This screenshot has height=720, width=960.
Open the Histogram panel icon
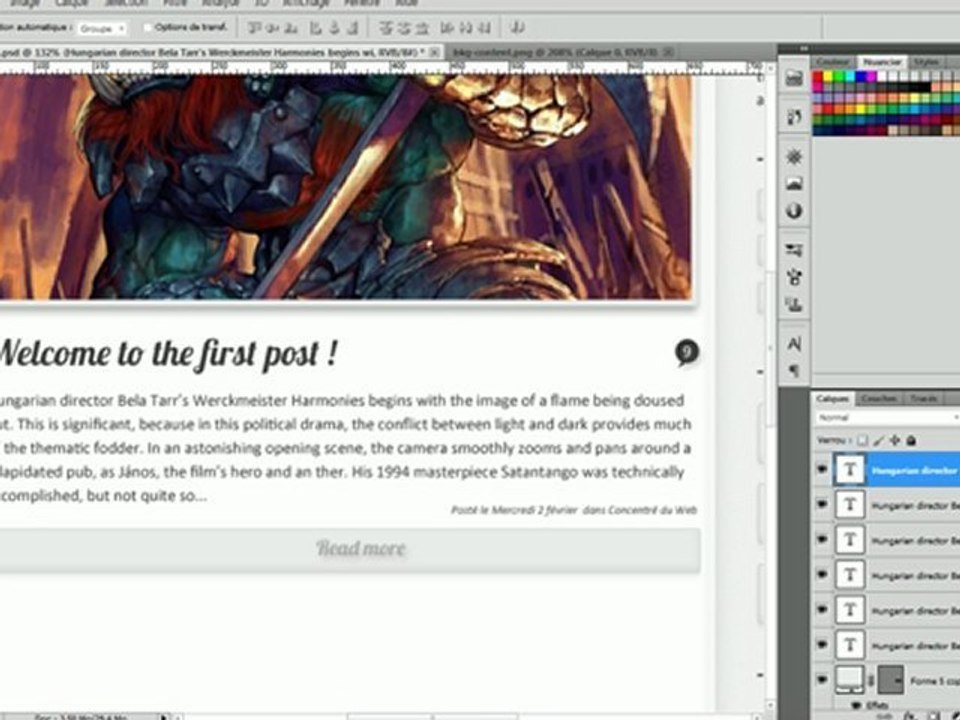(794, 184)
